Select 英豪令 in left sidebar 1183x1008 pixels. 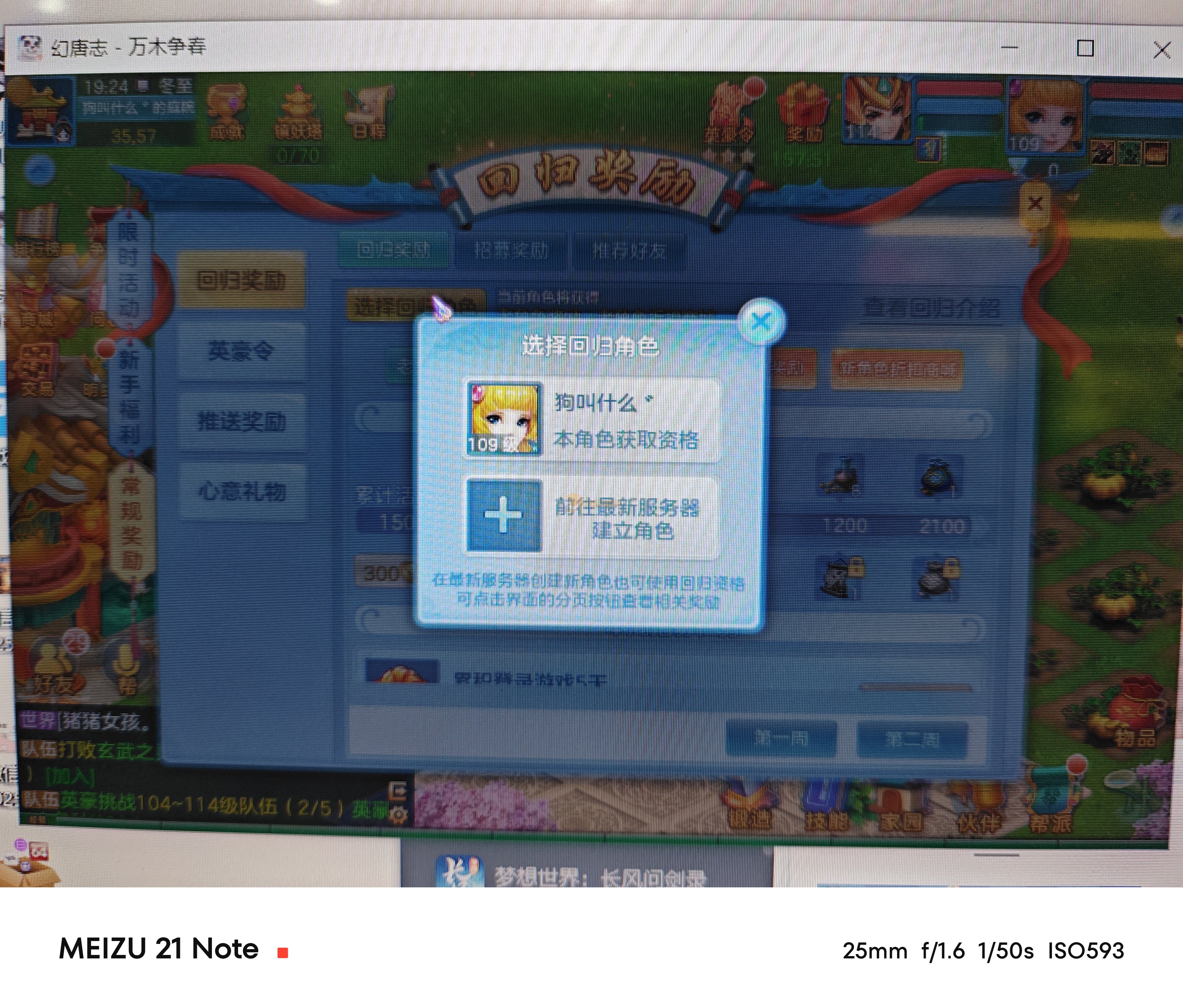coord(241,351)
